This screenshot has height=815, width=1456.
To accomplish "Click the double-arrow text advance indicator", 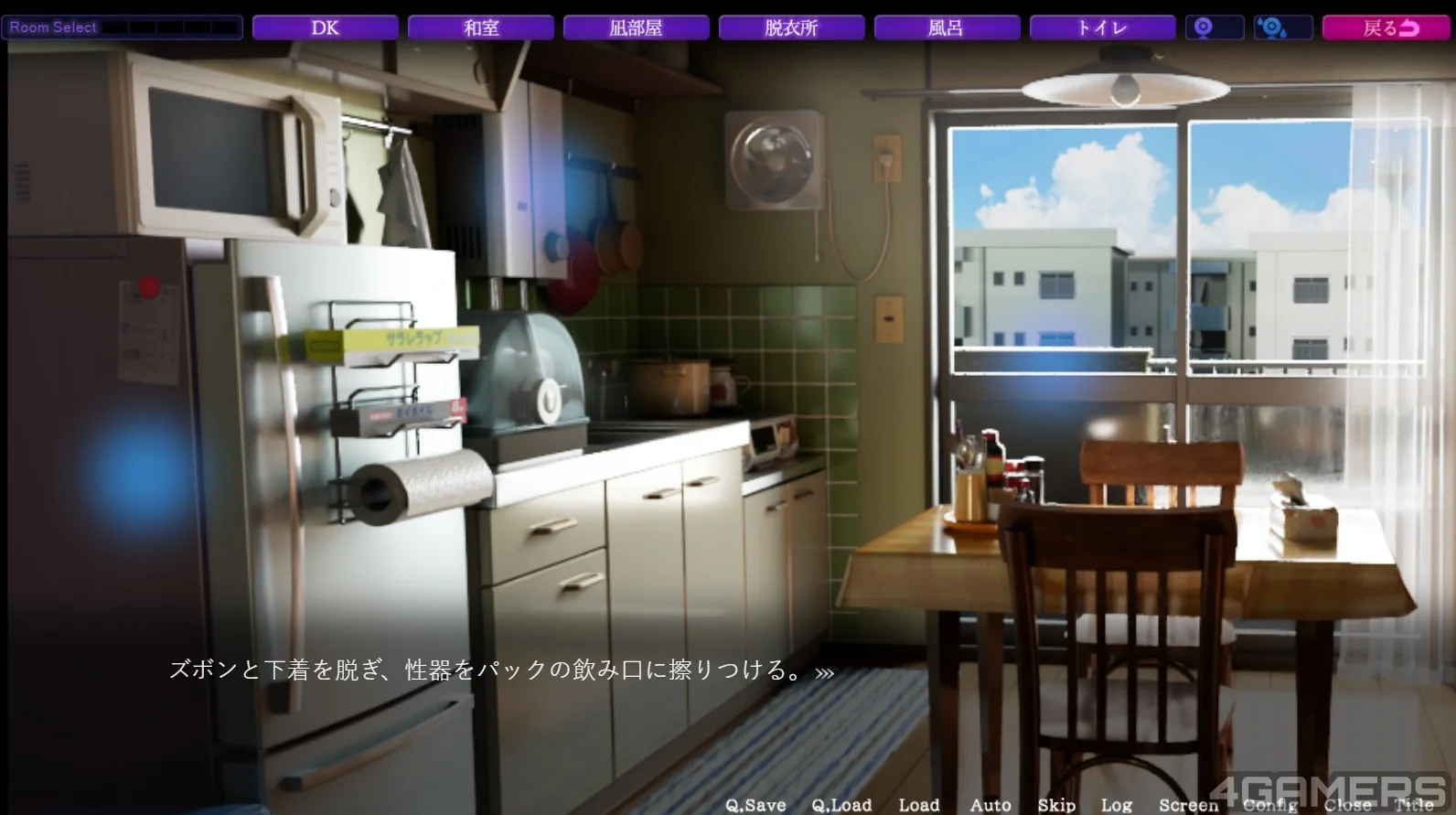I will point(825,673).
